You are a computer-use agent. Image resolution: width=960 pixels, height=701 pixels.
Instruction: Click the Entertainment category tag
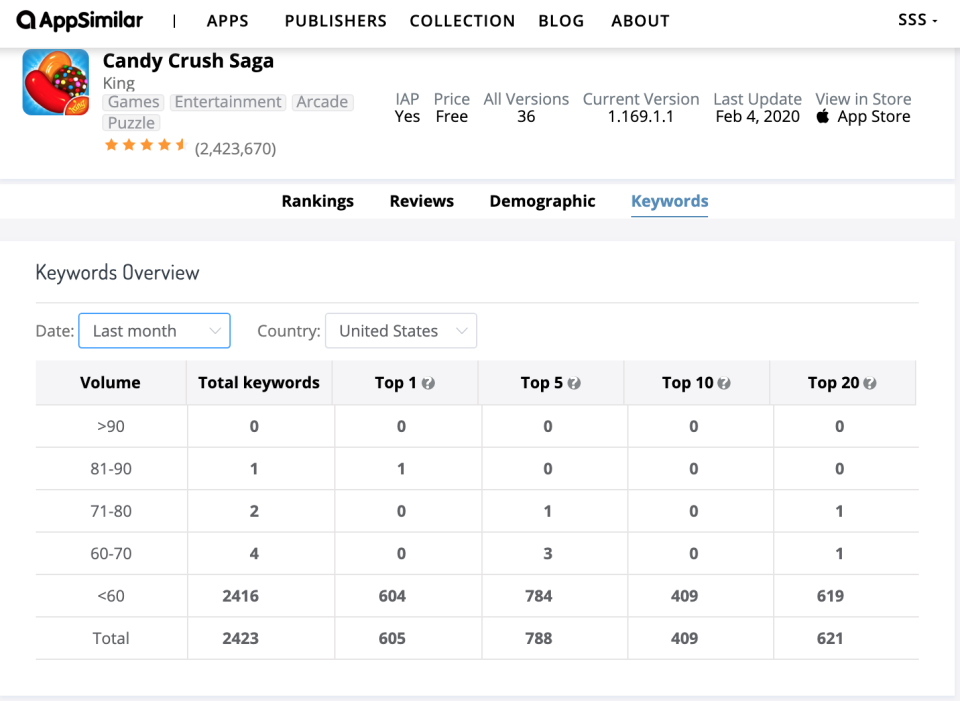coord(228,102)
